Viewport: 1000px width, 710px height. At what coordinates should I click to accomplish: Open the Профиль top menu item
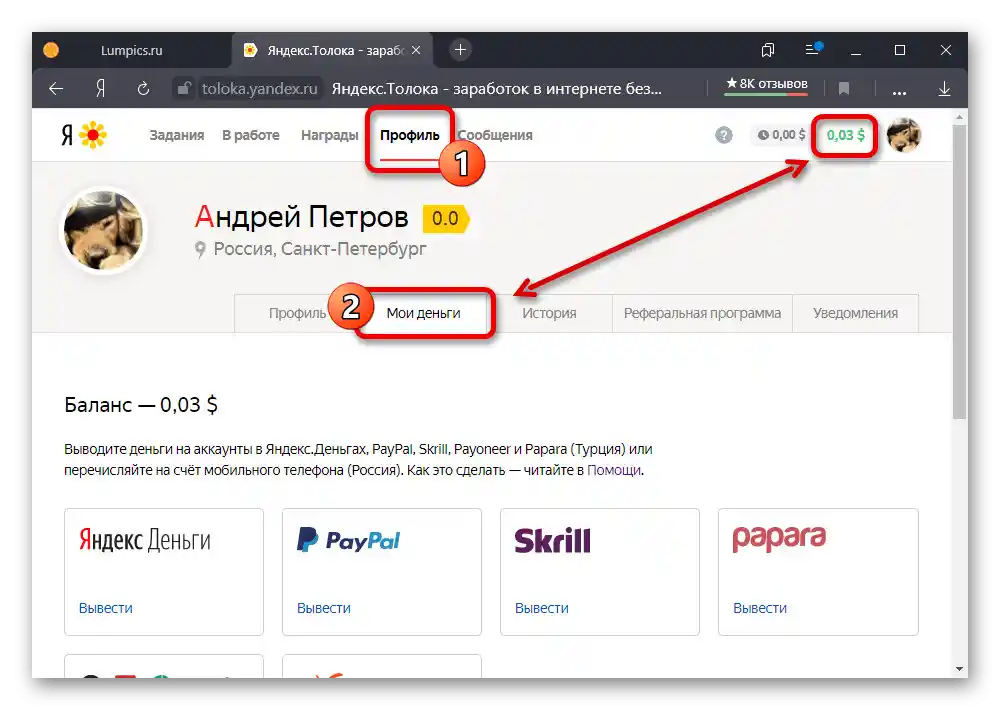(x=409, y=135)
